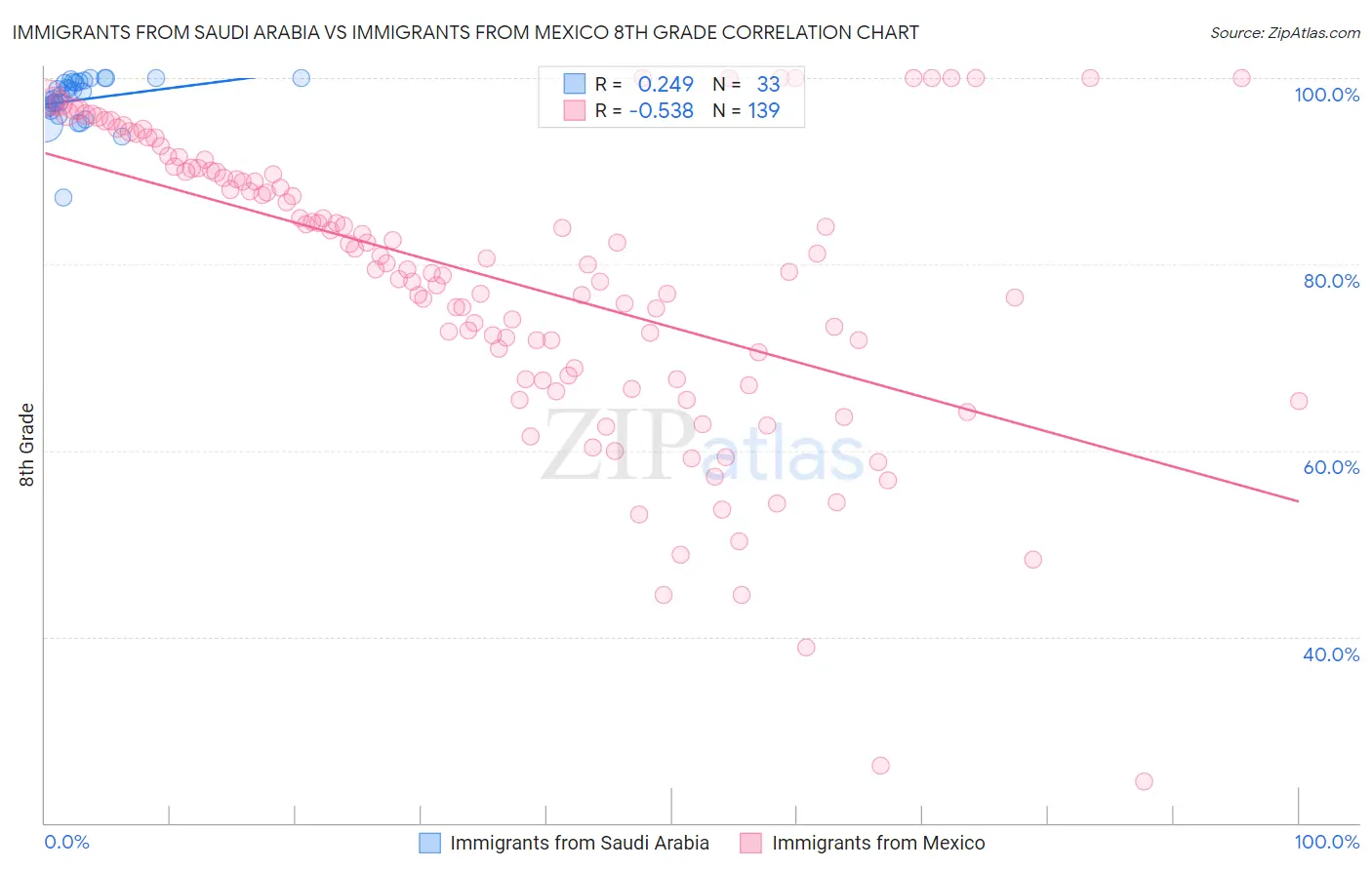
Task: Click the ZIPatlas watermark in chart center
Action: (x=703, y=446)
